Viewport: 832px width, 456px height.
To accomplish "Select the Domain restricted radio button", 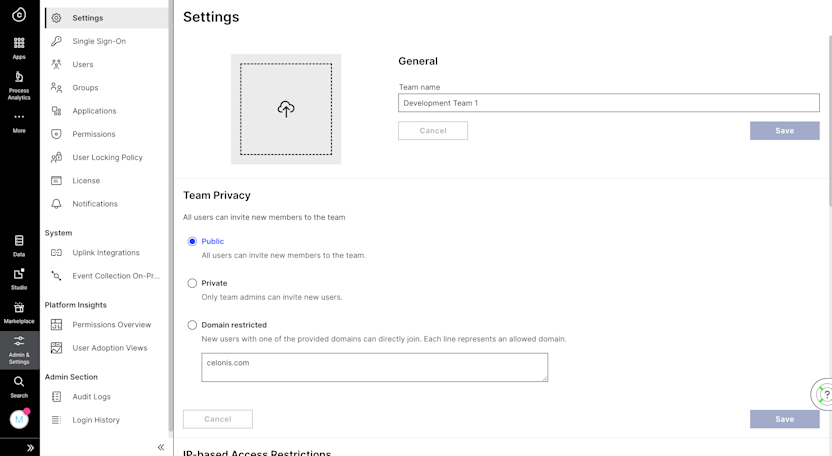I will [x=192, y=325].
